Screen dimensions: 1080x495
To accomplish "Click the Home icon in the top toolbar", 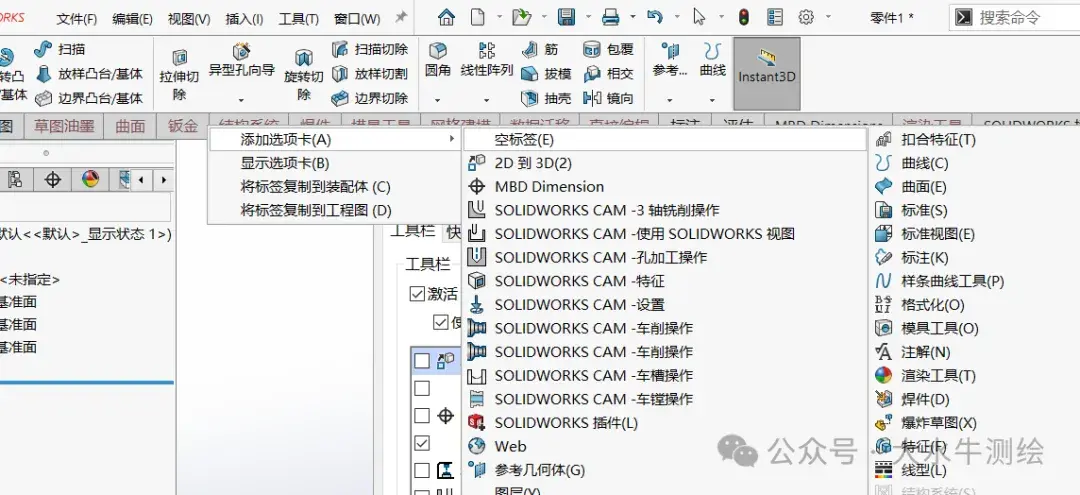I will coord(446,17).
